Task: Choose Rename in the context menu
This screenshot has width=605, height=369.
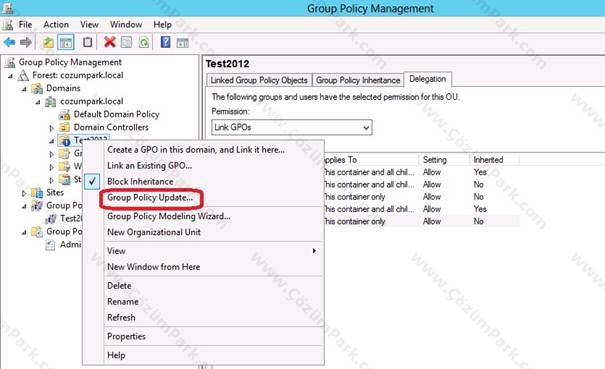Action: point(123,301)
